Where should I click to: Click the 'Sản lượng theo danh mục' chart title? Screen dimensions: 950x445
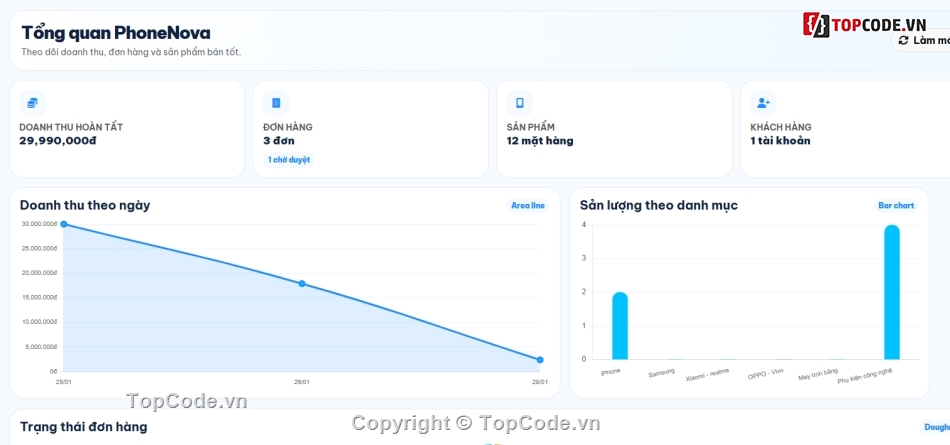click(x=659, y=206)
